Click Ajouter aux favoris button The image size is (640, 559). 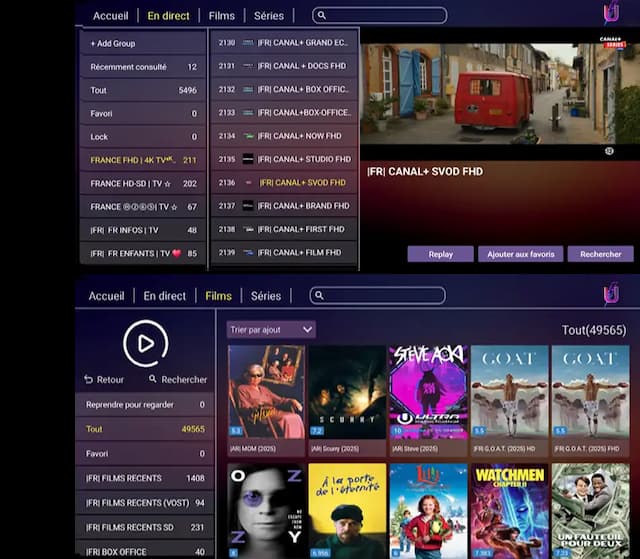520,254
